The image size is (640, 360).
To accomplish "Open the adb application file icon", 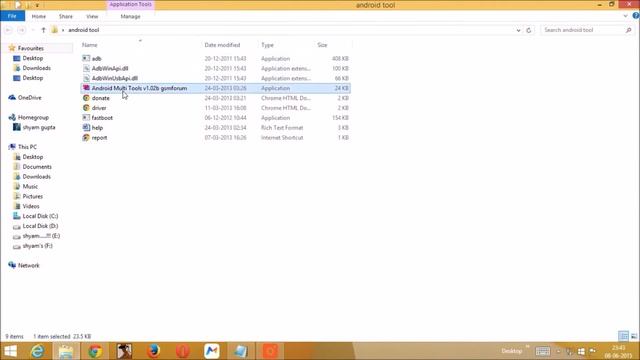I will coord(86,58).
